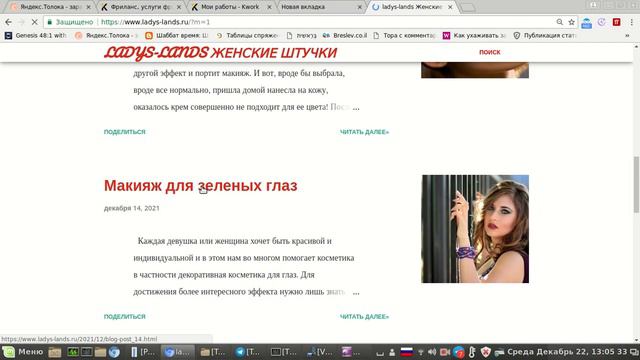Click the red square extension icon
The width and height of the screenshot is (640, 360).
pos(617,22)
